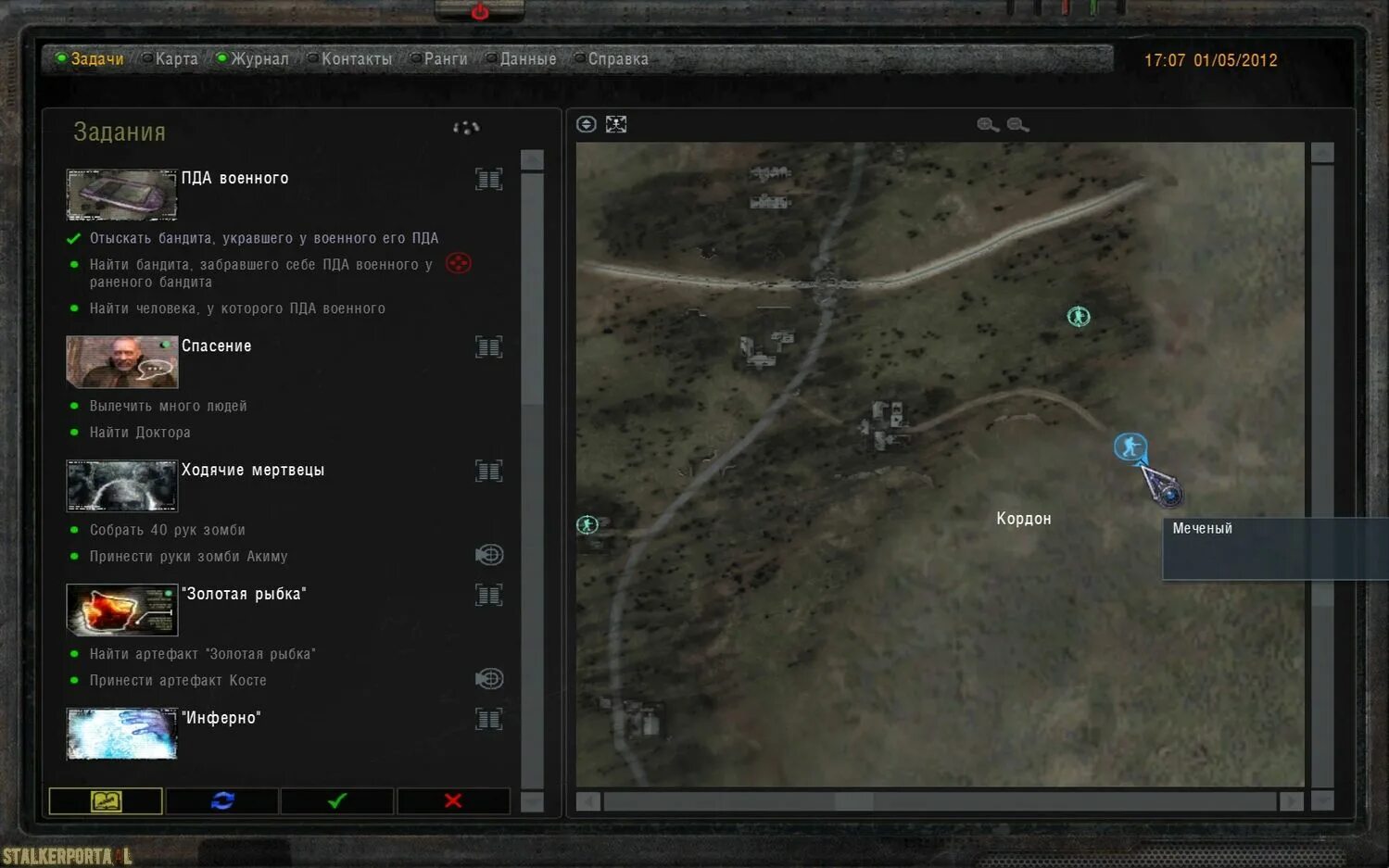This screenshot has height=868, width=1389.
Task: Click the yellow map filter button
Action: 106,801
